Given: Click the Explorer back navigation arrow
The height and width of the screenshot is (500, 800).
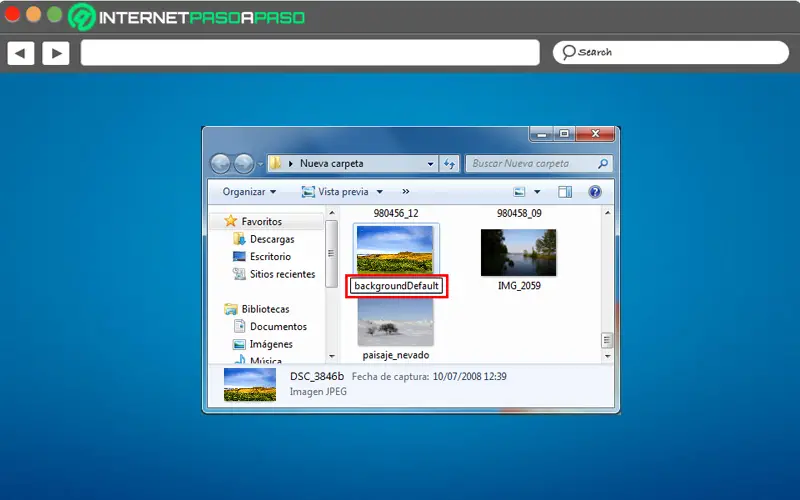Looking at the screenshot, I should tap(220, 164).
